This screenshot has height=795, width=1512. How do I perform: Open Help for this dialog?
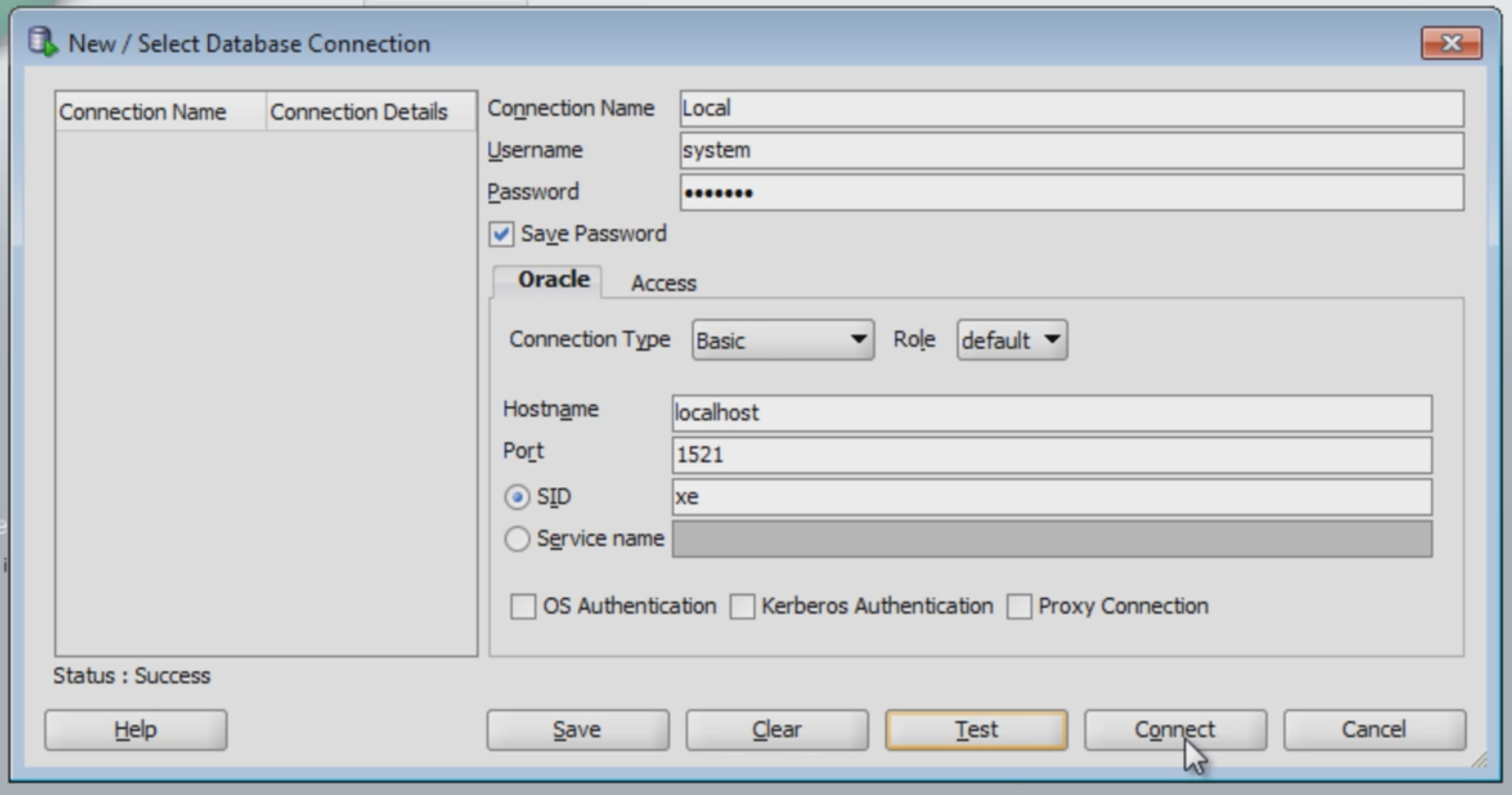(x=136, y=730)
